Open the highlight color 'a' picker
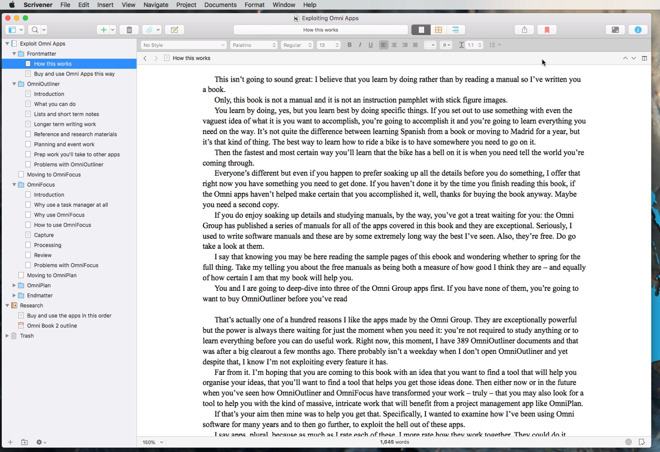 tap(446, 45)
